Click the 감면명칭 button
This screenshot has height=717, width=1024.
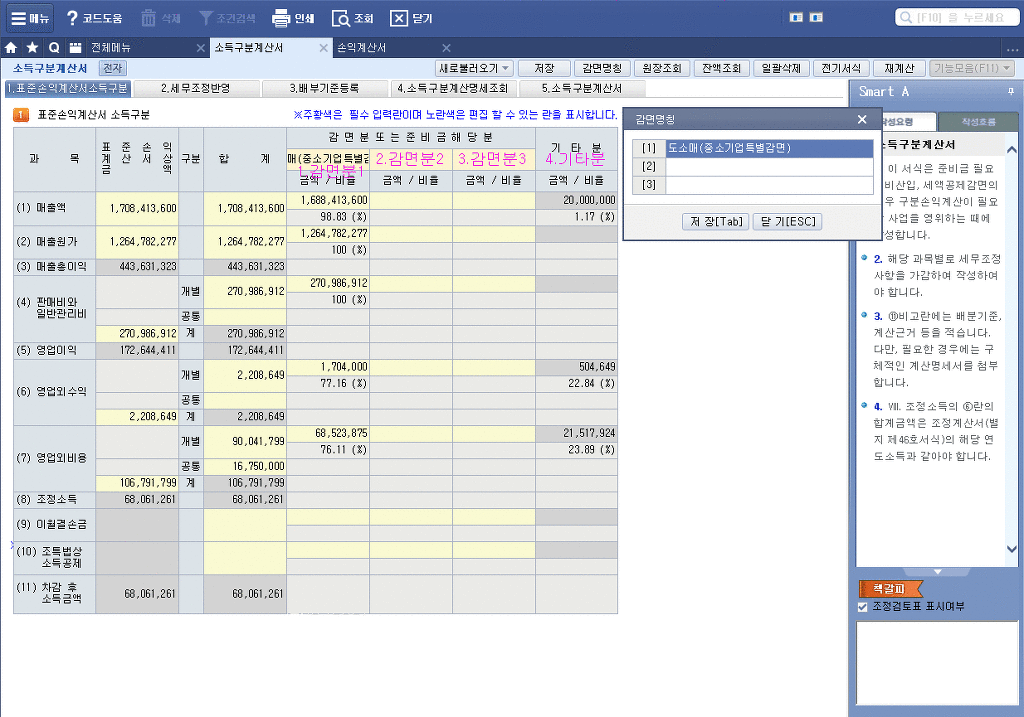coord(602,68)
